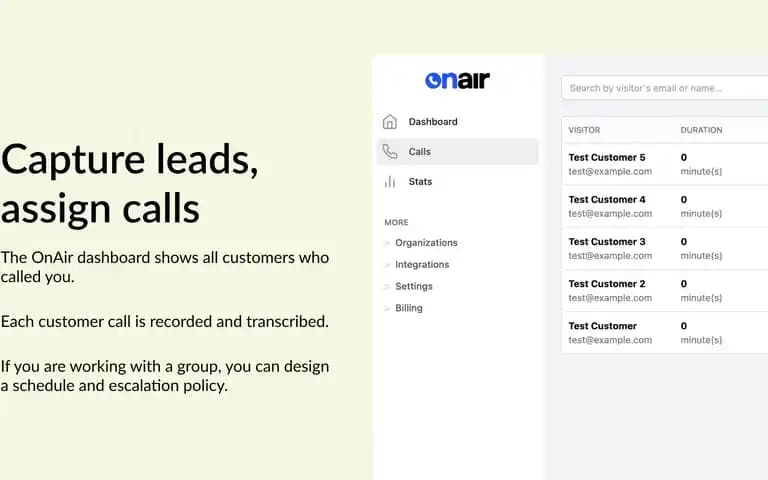Click the Dashboard home icon
The image size is (768, 480).
390,121
